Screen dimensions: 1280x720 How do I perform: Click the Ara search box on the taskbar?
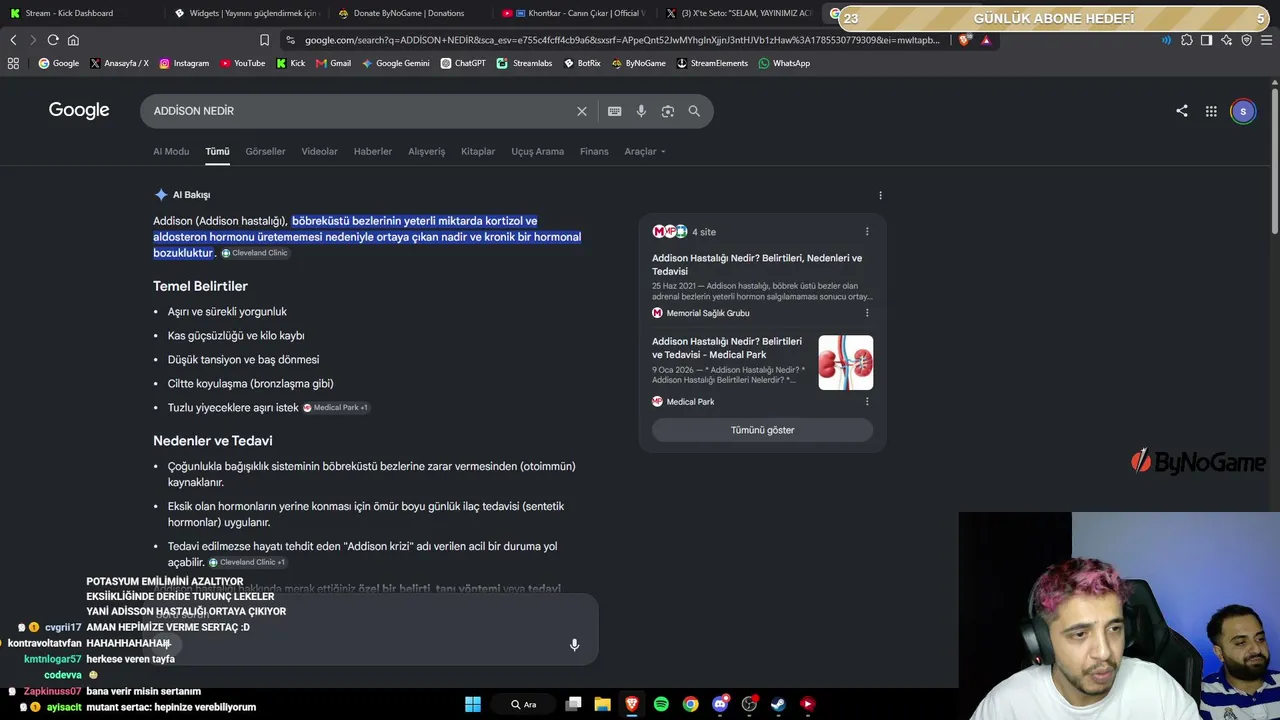[524, 704]
